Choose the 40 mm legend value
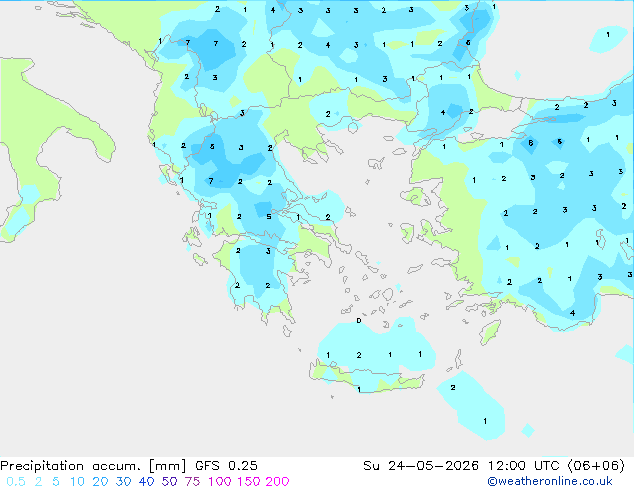Screen dimensions: 634x490 pos(146,482)
